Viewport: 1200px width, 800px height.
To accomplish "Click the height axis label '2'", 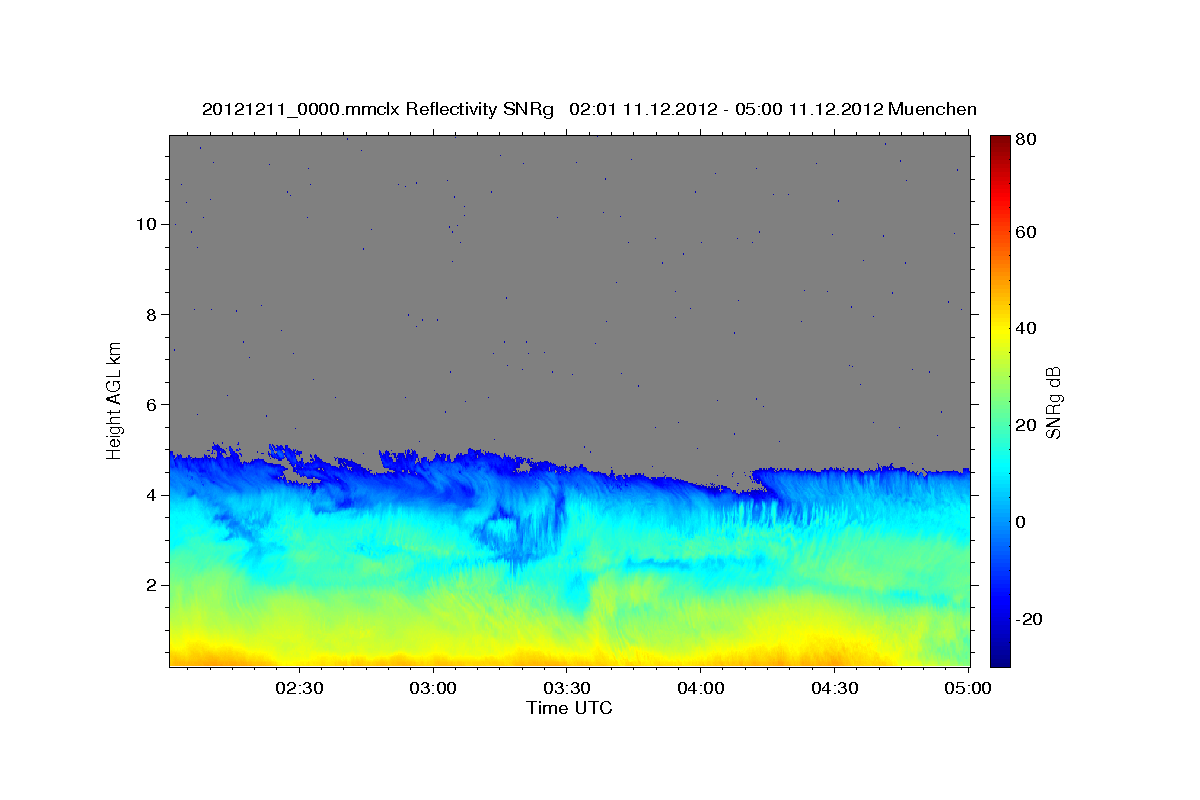I will (152, 585).
